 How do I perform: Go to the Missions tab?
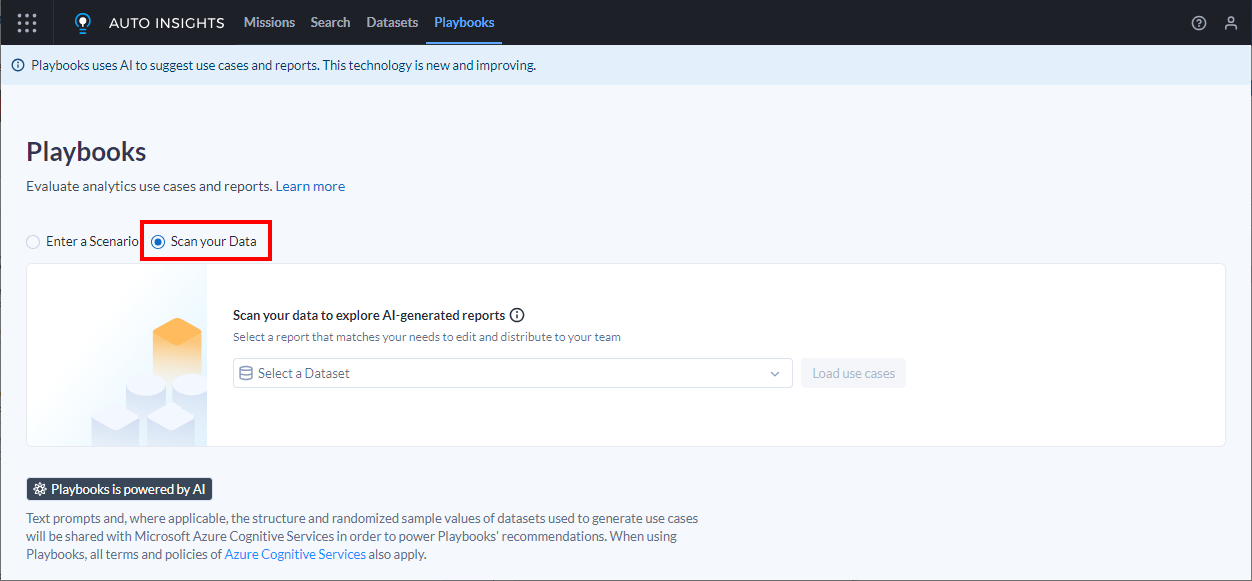click(x=269, y=22)
